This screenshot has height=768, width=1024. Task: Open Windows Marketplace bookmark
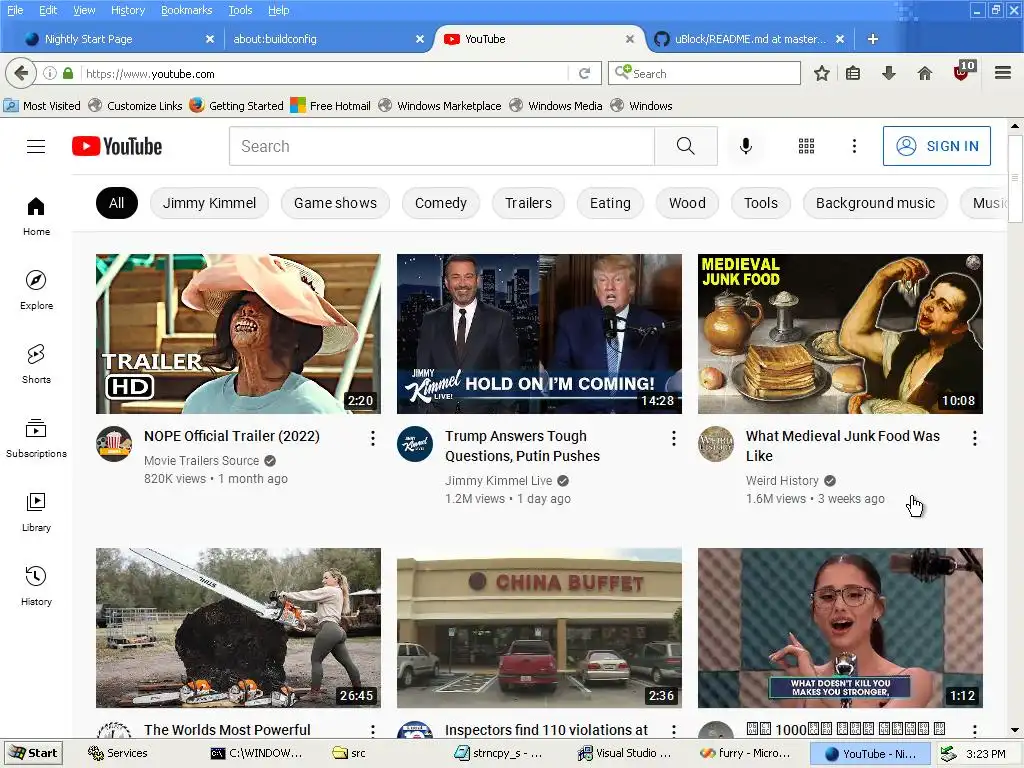click(x=440, y=106)
